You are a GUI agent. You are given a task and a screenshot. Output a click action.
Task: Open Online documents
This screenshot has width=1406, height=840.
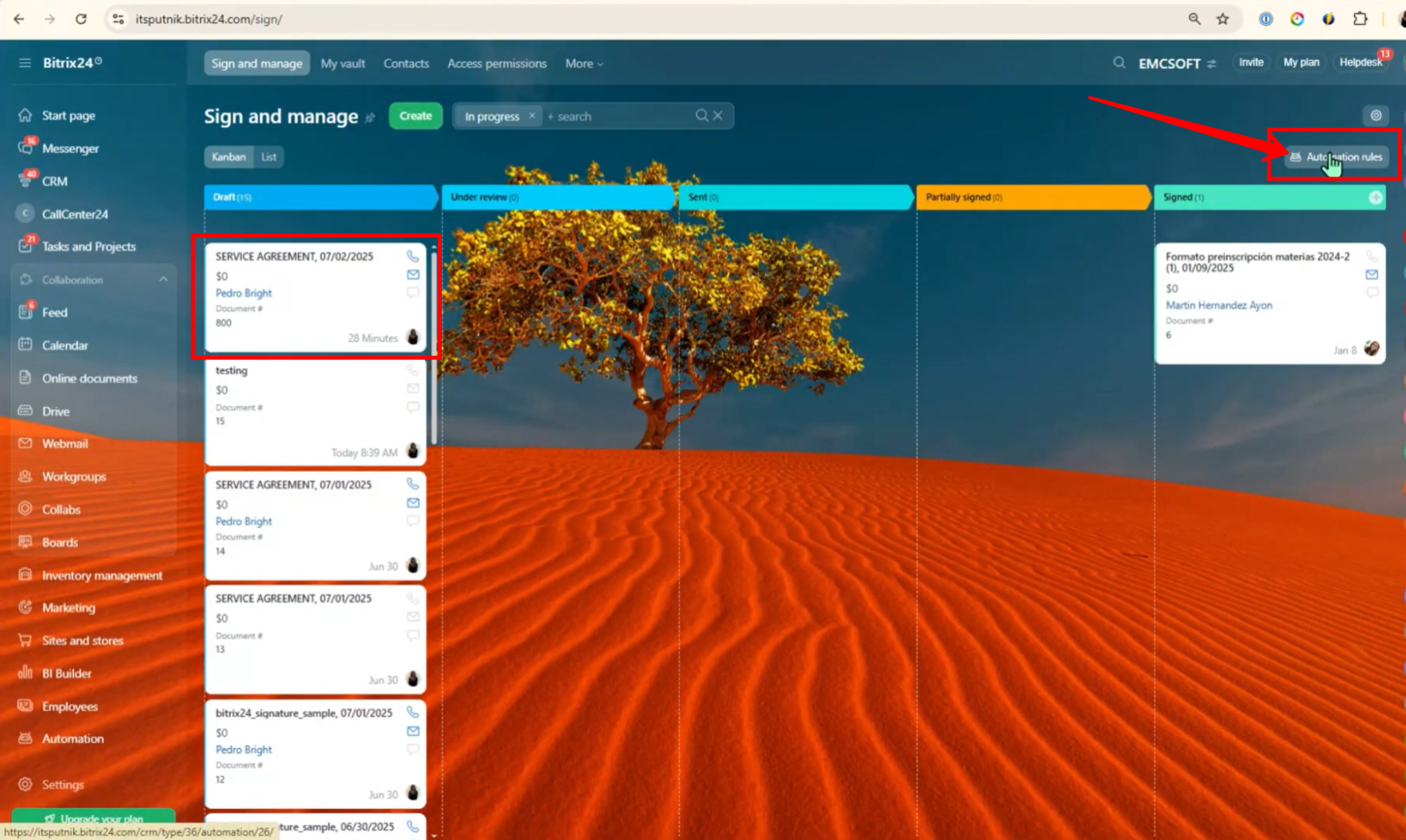tap(89, 378)
